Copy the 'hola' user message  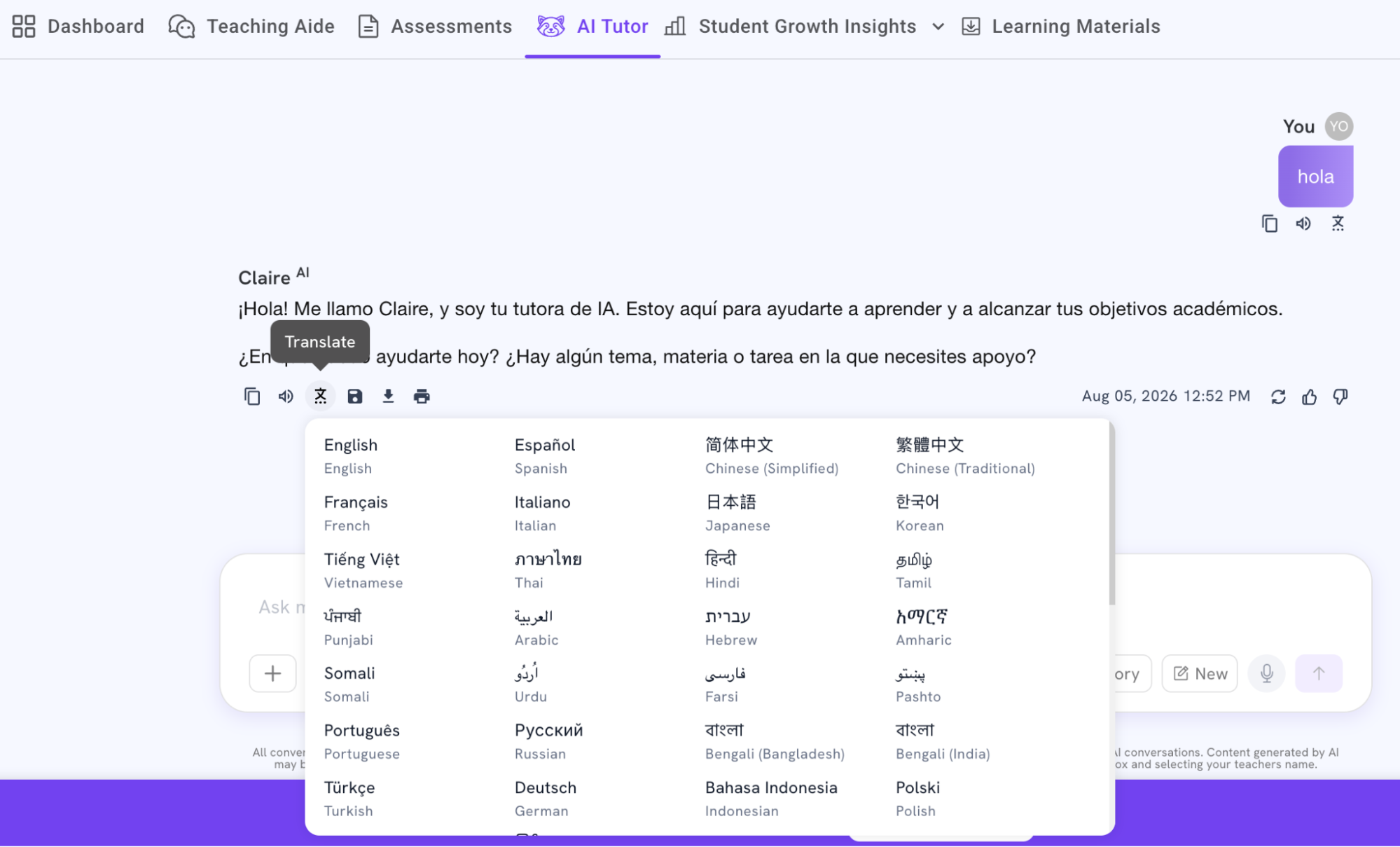tap(1270, 223)
